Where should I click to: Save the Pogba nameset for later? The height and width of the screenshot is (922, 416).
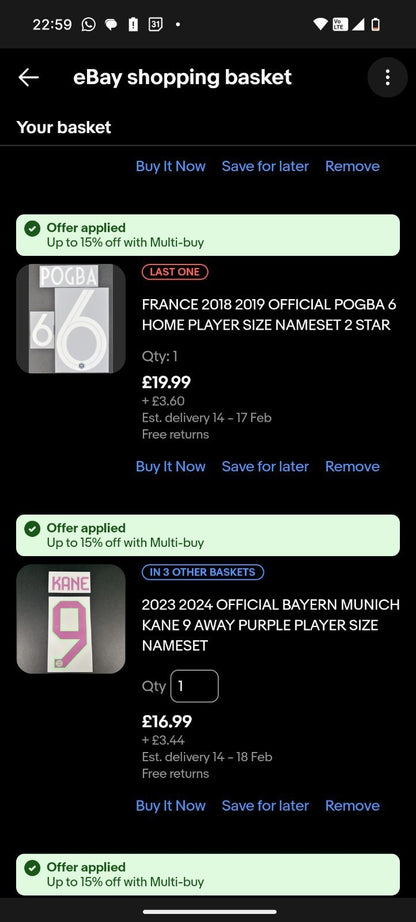point(265,466)
